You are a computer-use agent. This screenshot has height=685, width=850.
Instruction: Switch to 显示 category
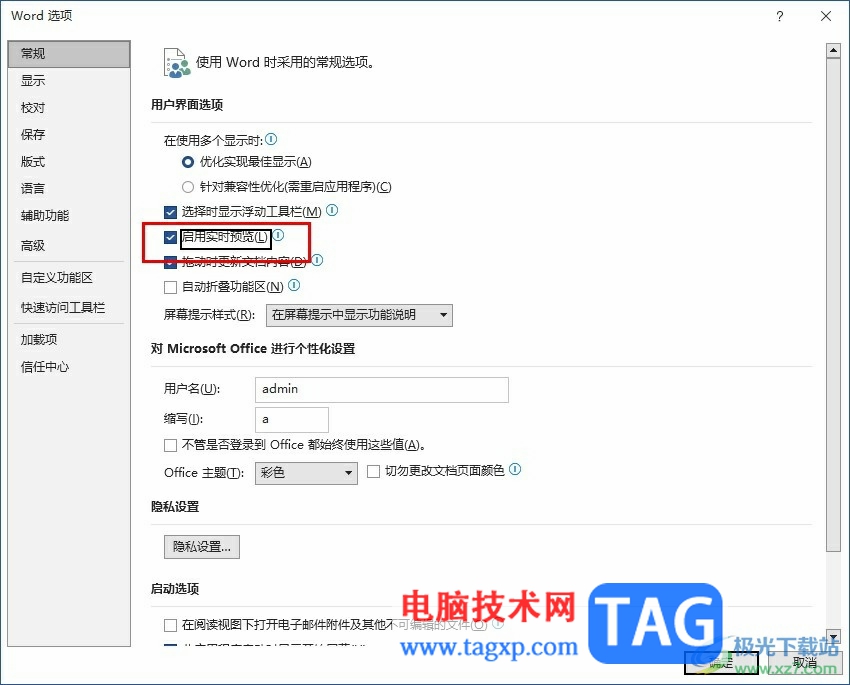tap(69, 81)
